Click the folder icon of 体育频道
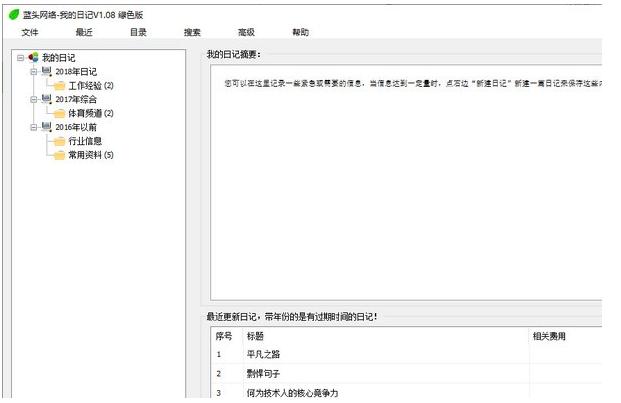 coord(59,114)
